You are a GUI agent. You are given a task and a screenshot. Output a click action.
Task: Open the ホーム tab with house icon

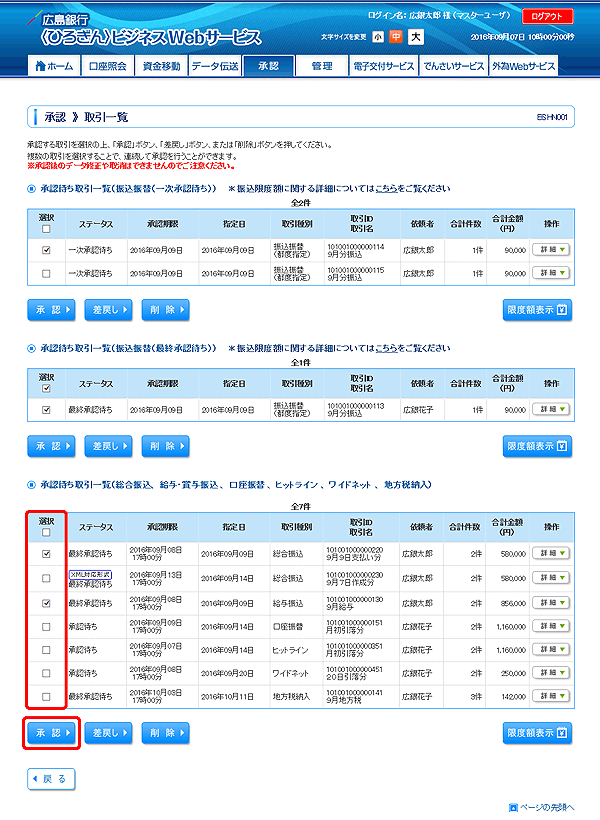54,66
